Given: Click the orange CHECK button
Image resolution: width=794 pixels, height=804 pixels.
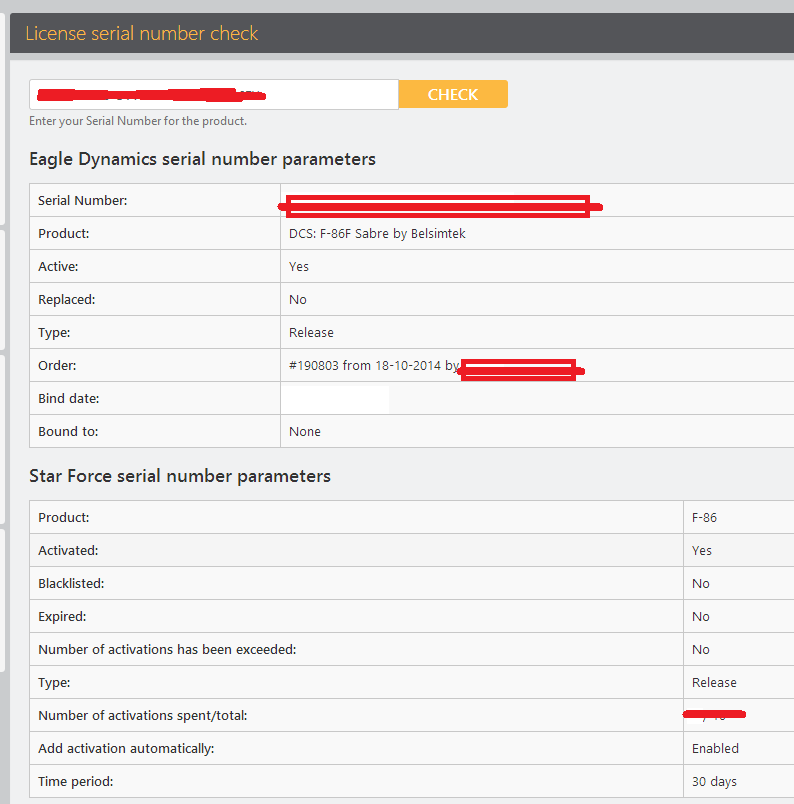Looking at the screenshot, I should [453, 94].
